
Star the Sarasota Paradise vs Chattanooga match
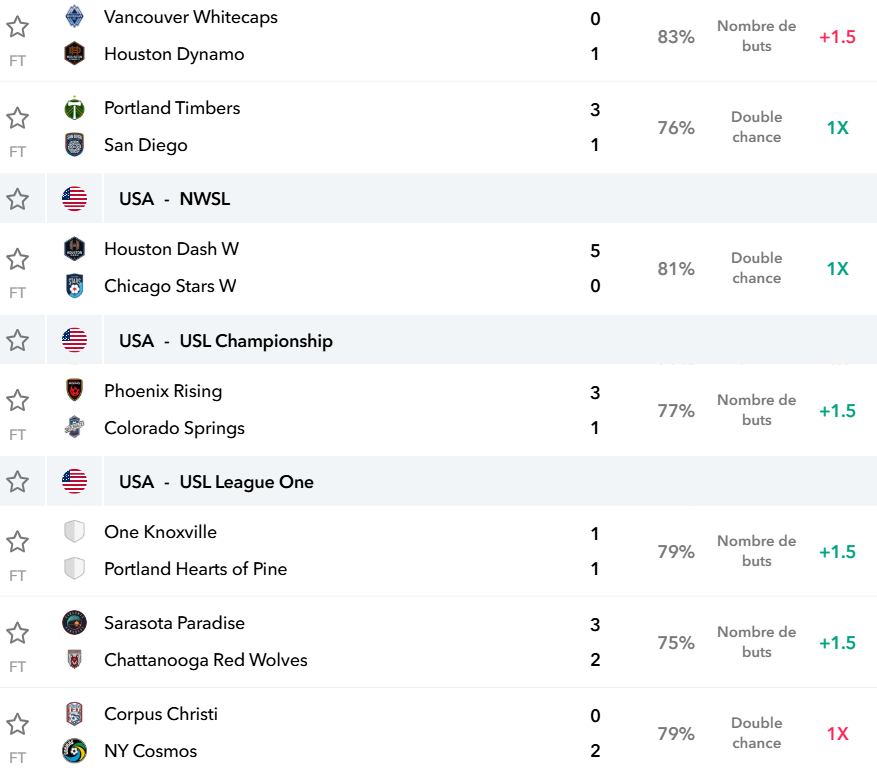pyautogui.click(x=17, y=633)
